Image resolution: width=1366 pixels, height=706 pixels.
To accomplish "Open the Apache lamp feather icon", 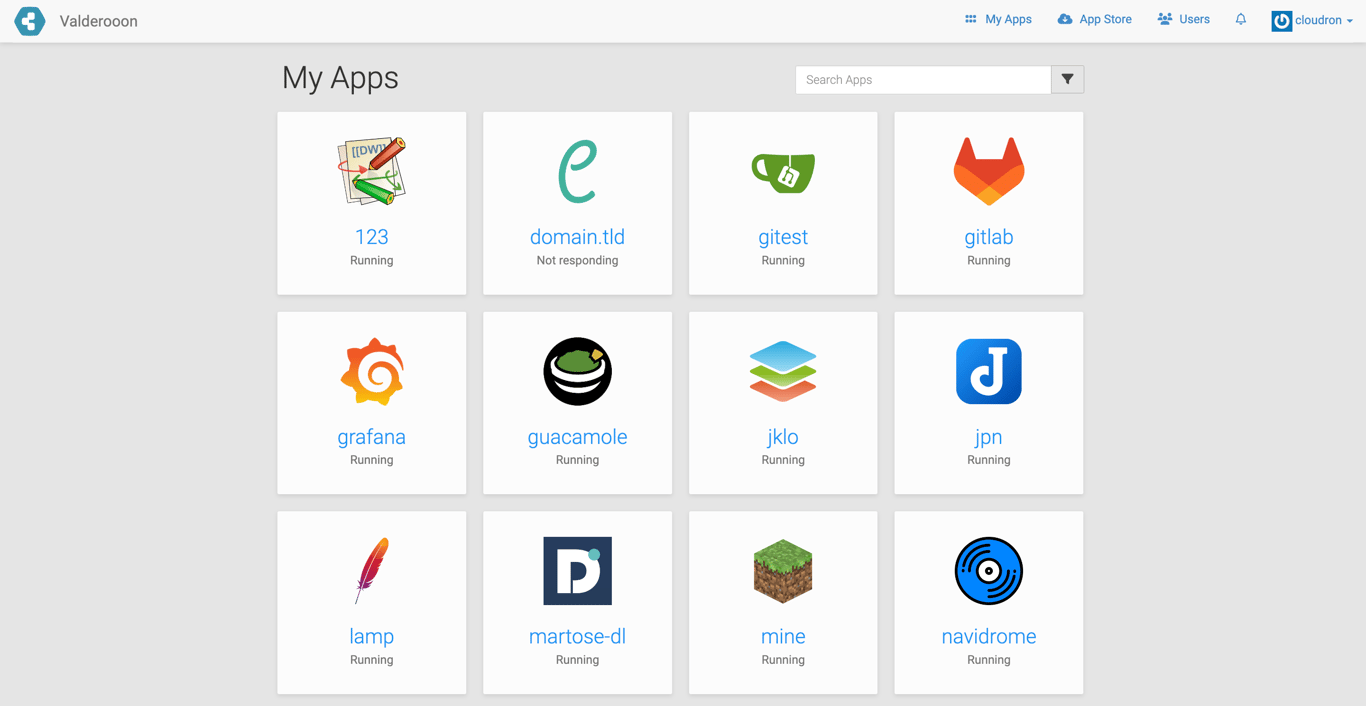I will (371, 571).
